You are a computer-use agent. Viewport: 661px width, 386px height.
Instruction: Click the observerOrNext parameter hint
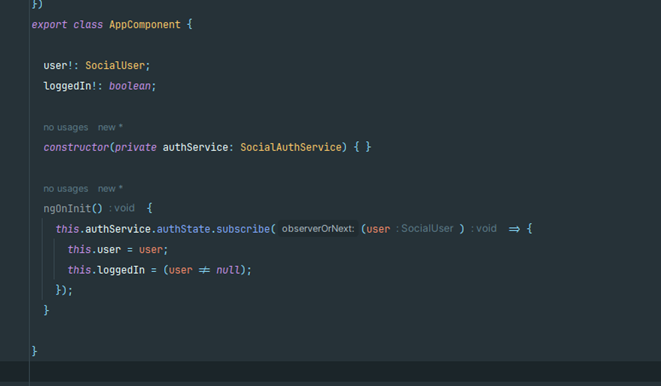click(318, 229)
